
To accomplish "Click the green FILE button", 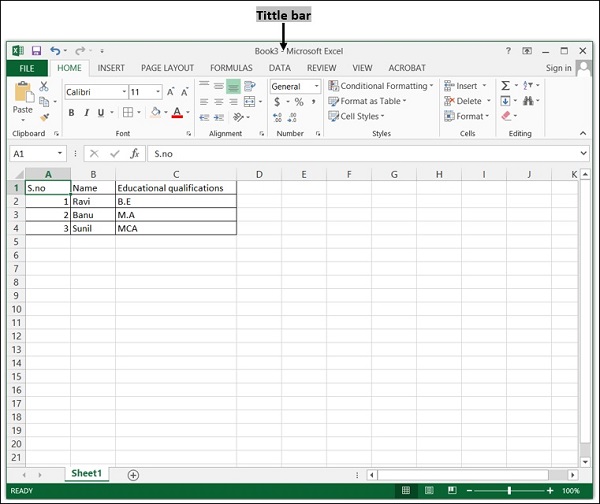I will click(26, 68).
